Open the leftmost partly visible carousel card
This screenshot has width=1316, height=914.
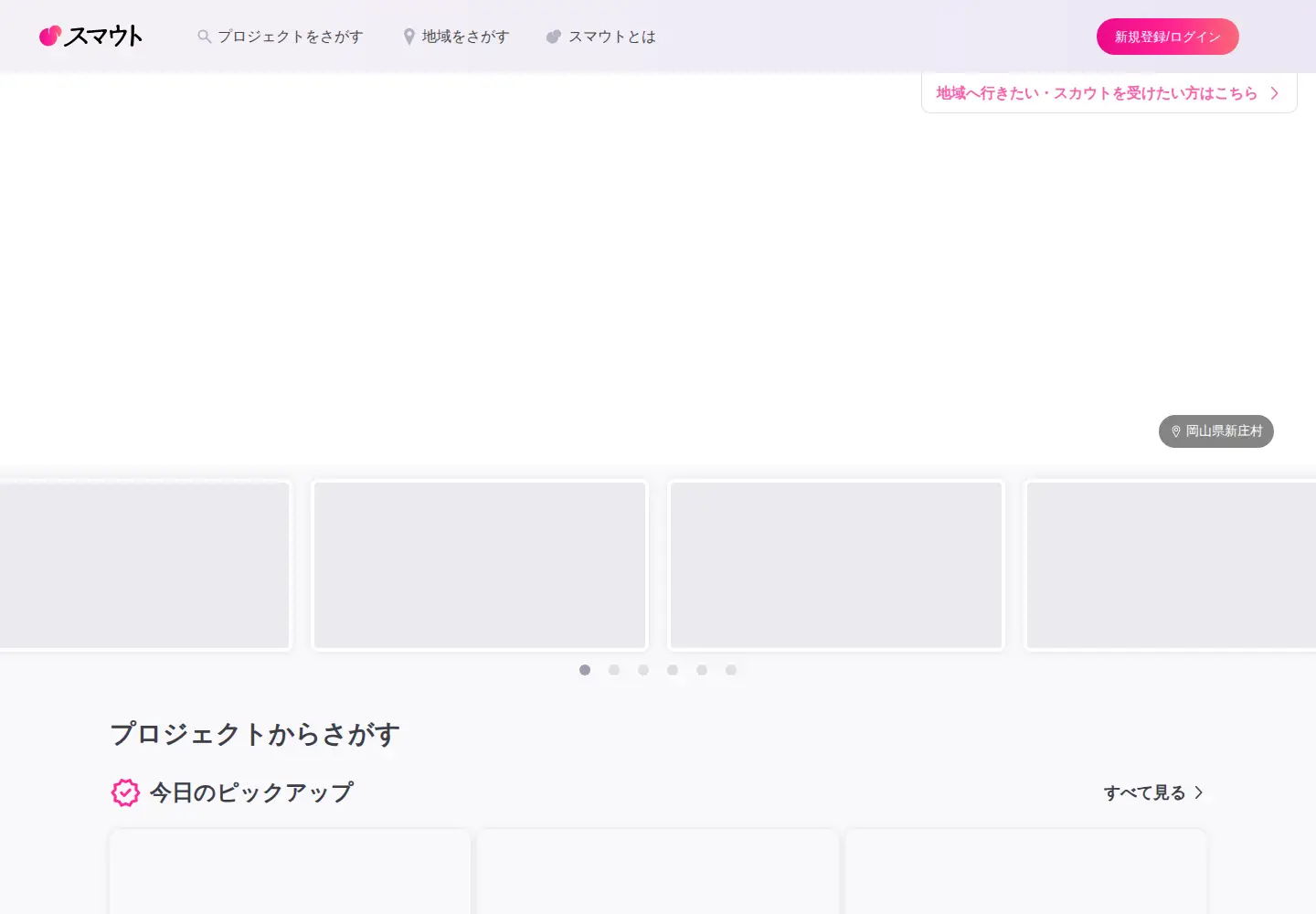(x=144, y=565)
